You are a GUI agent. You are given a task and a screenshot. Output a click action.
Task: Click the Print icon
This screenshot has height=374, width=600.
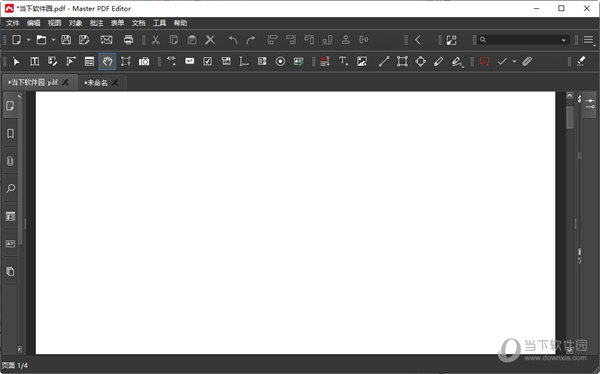click(129, 40)
